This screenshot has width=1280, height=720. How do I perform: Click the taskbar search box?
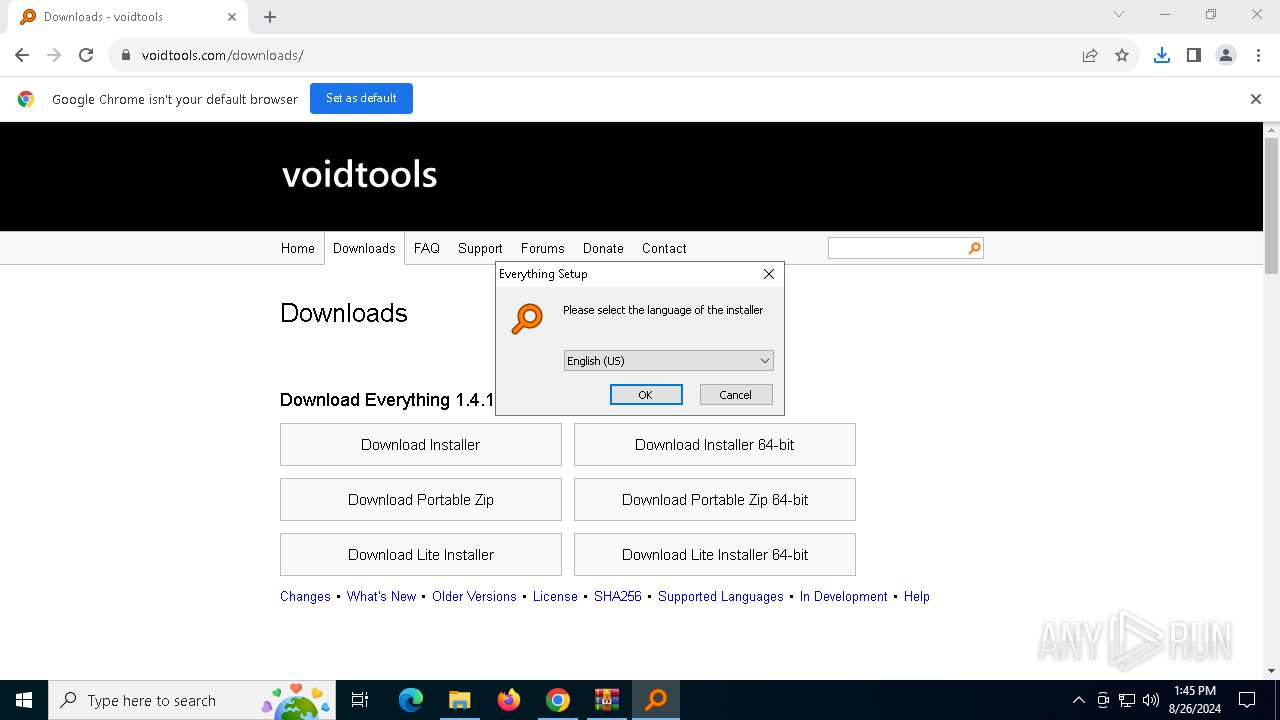coord(192,700)
